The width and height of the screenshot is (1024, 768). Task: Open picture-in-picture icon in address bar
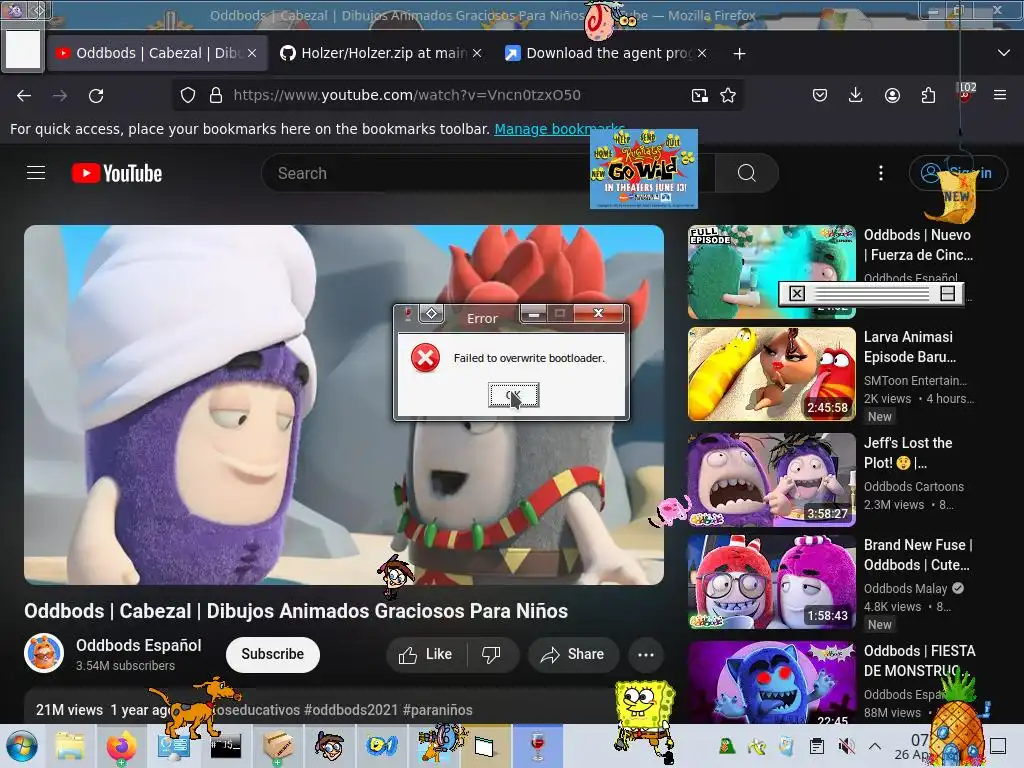699,95
